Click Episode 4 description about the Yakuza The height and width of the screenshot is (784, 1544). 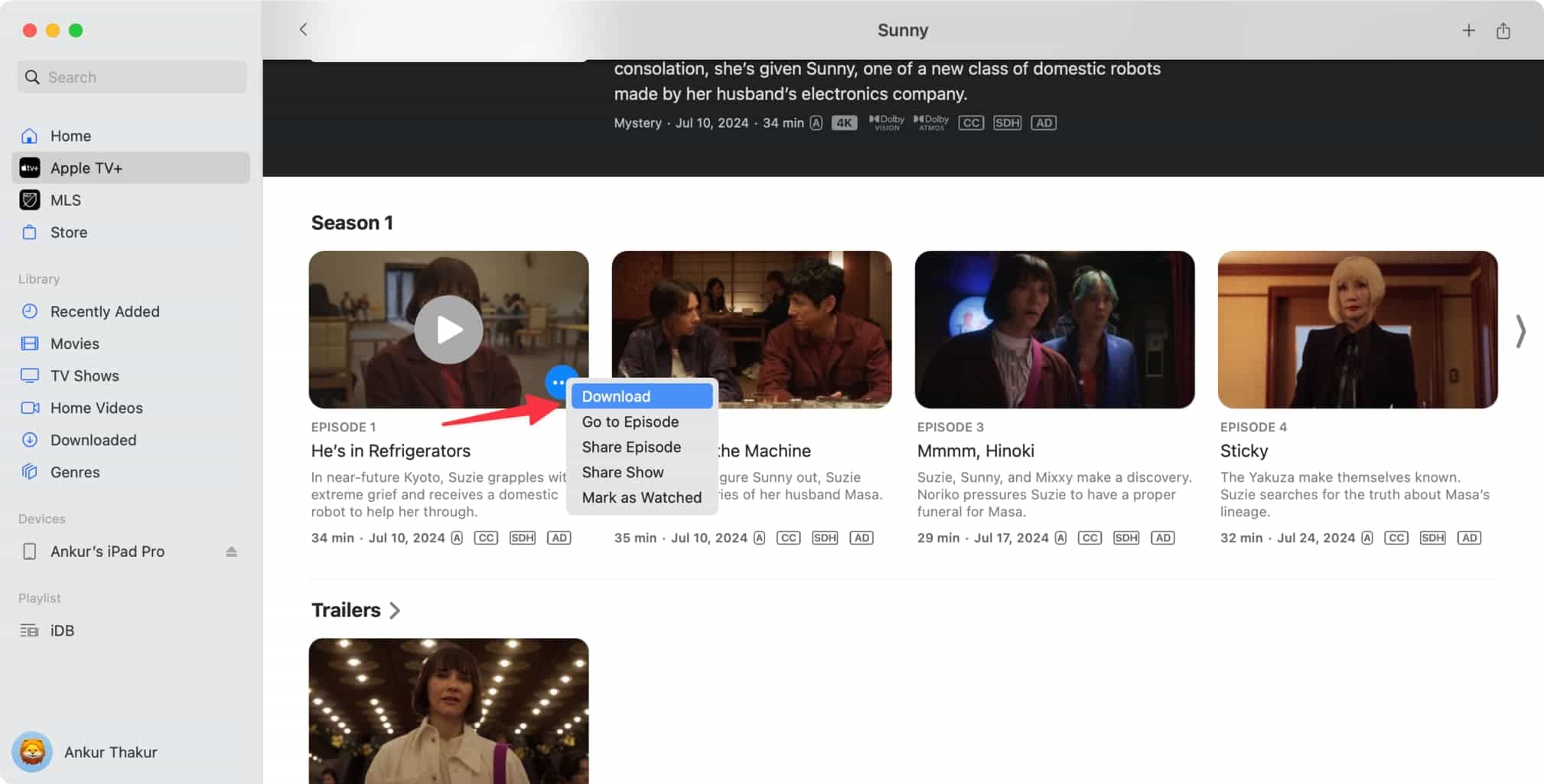coord(1355,494)
